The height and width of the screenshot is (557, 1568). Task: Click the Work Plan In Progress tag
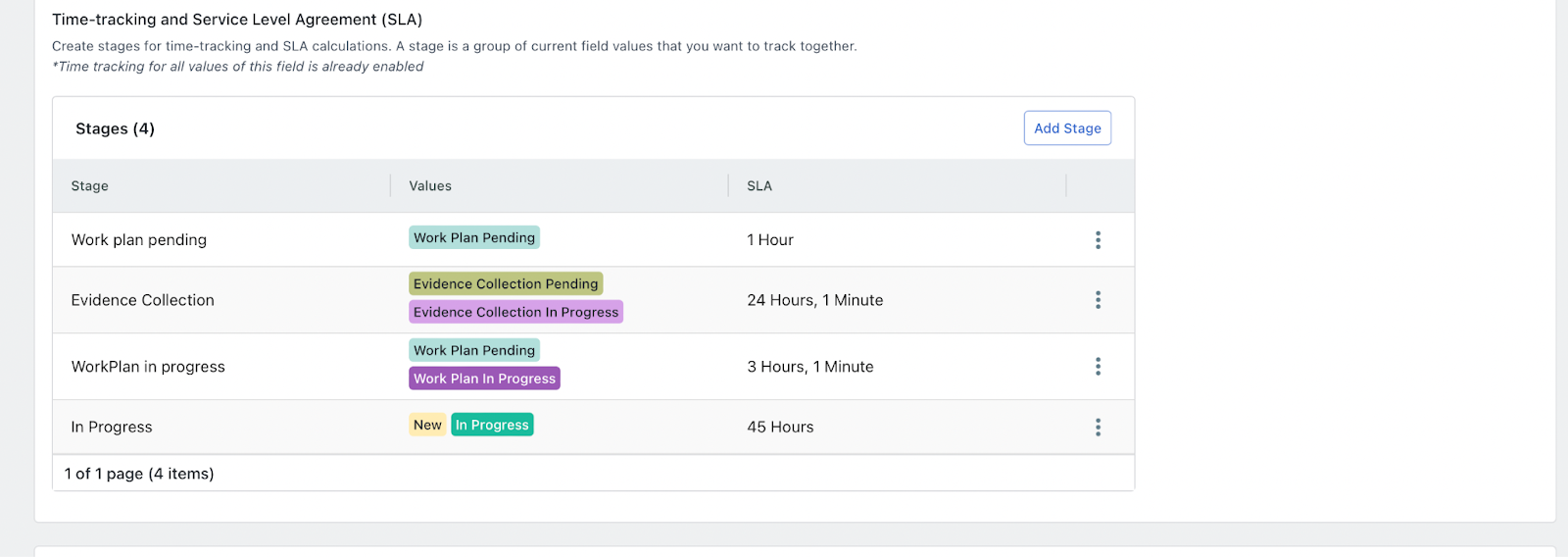(x=484, y=380)
